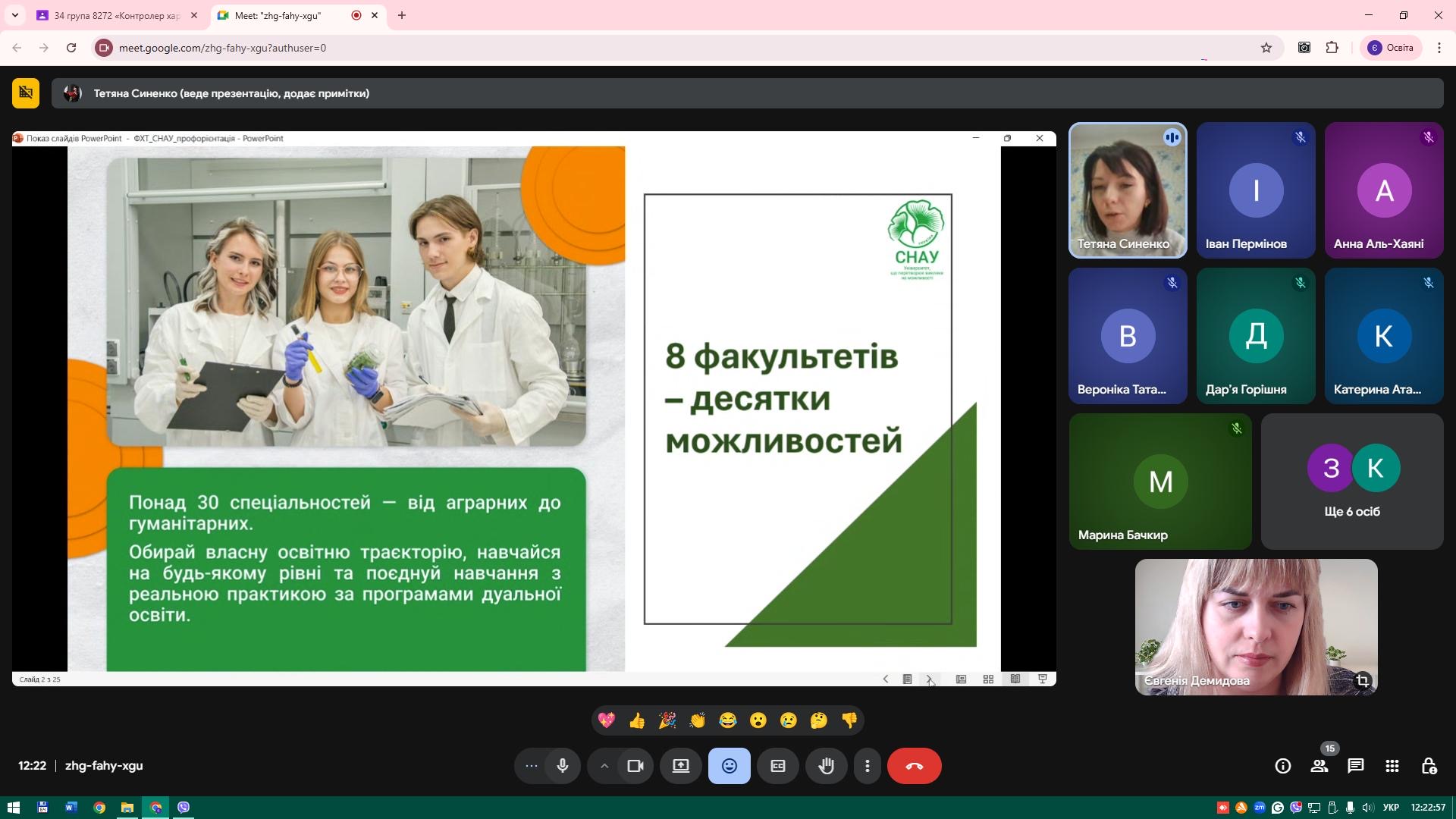Open more options three-dot menu

(x=867, y=766)
